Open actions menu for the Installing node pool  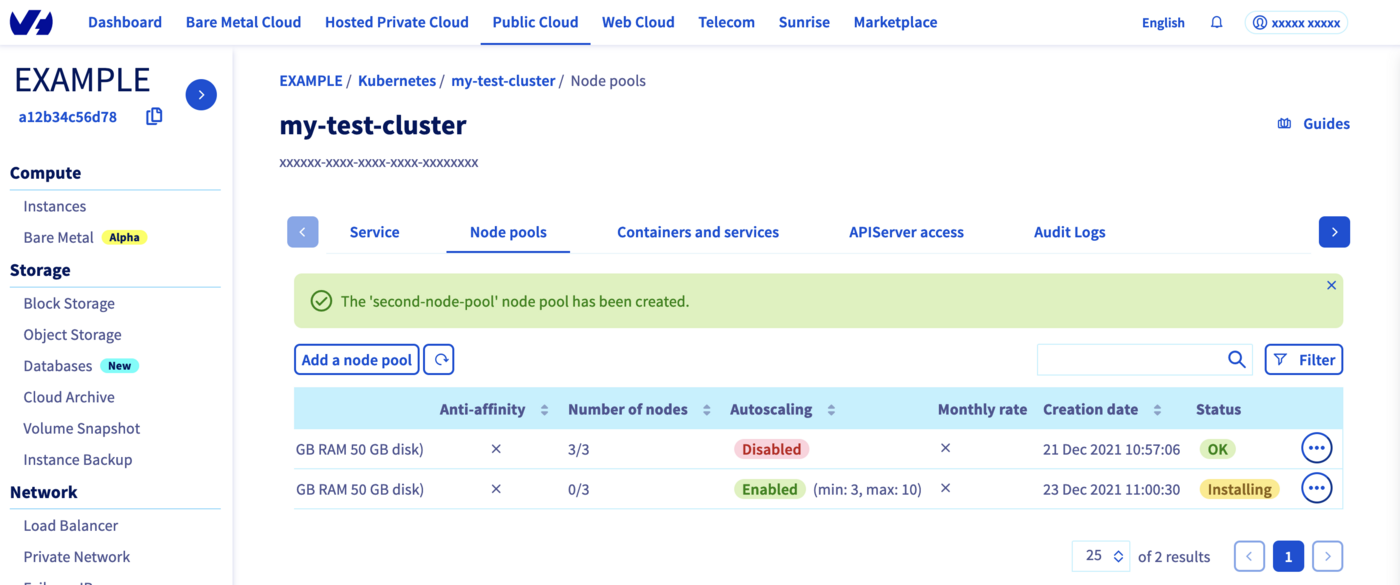pos(1316,488)
